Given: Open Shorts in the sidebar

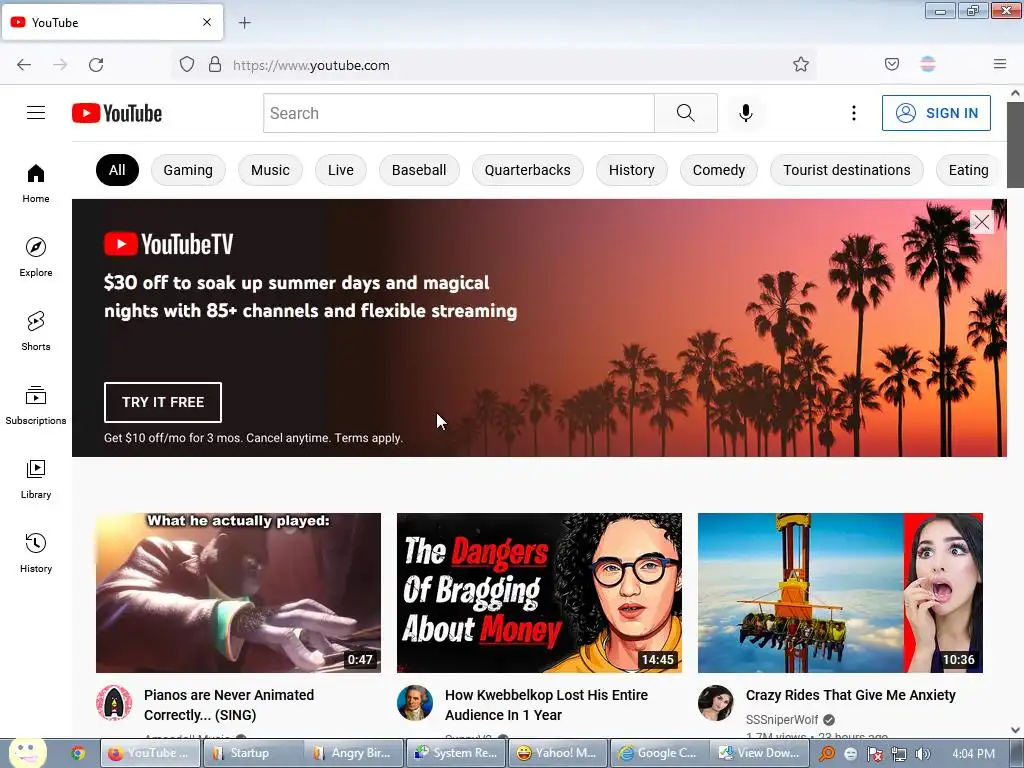Looking at the screenshot, I should (36, 331).
